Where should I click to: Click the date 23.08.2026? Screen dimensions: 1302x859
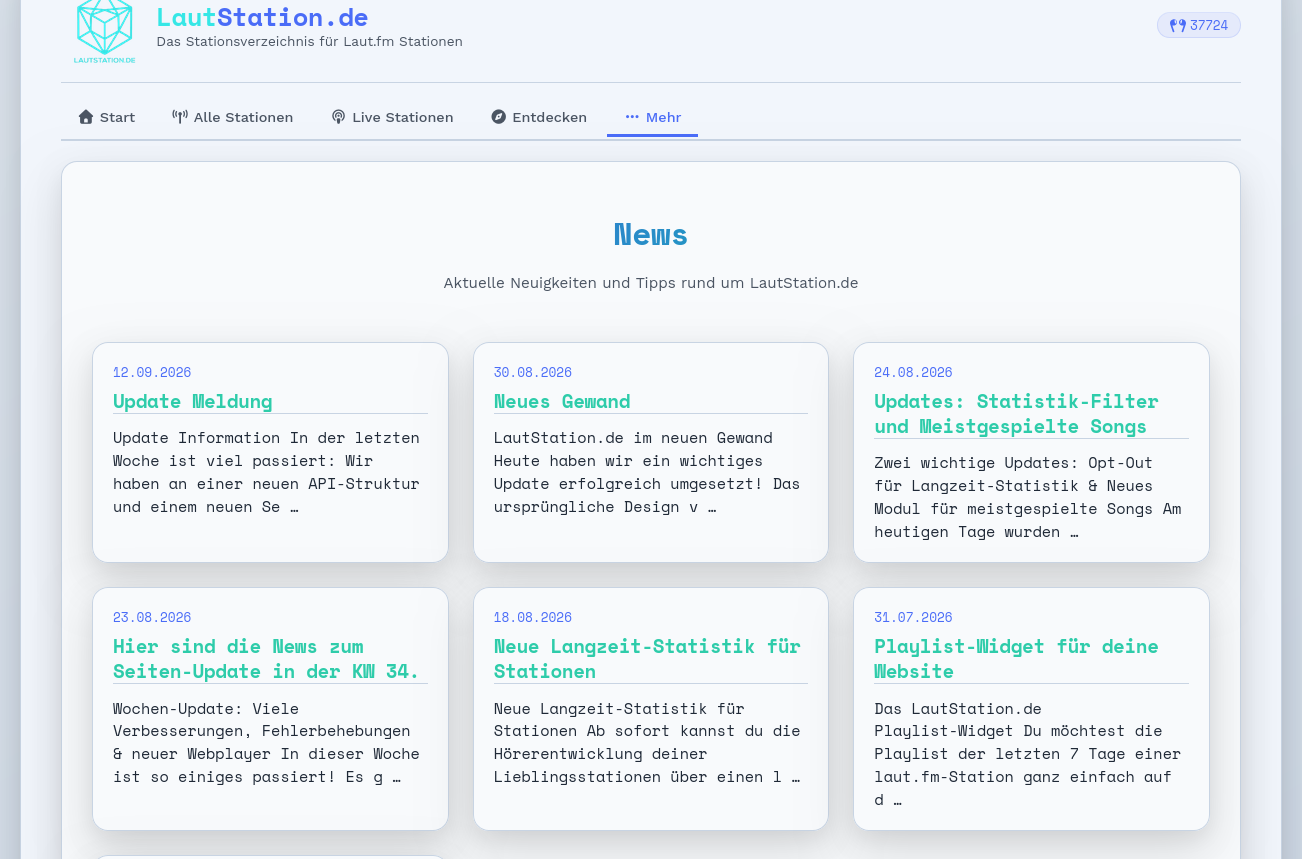(152, 617)
